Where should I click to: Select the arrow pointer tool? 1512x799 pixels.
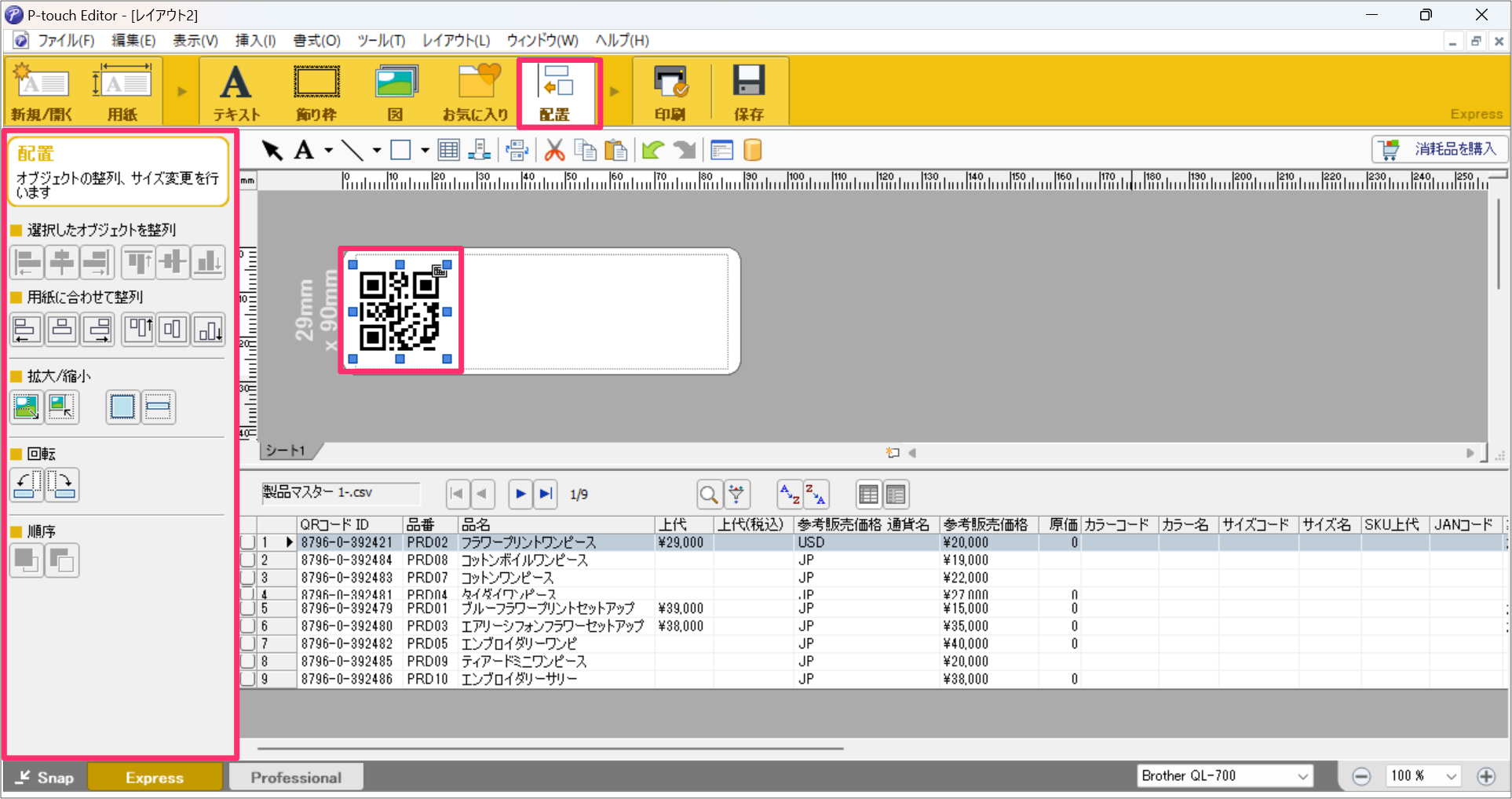[x=272, y=150]
